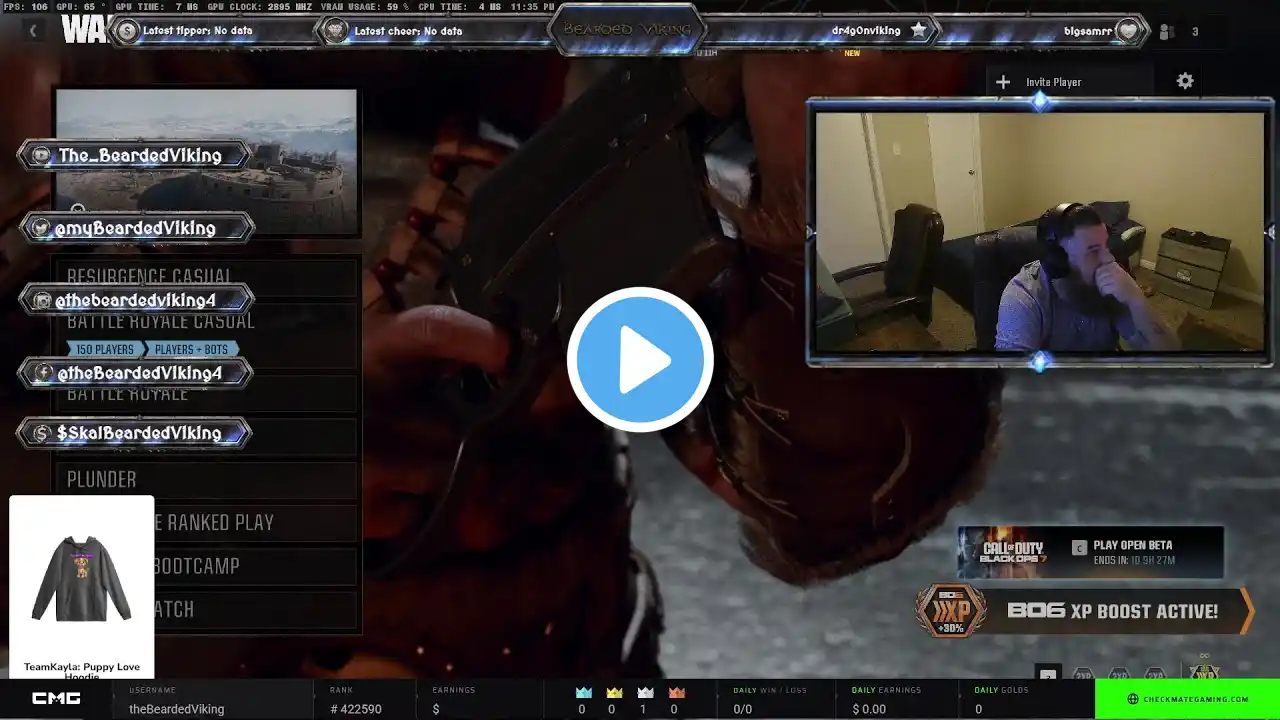
Task: Click the Instagram icon beside @thebeardedviking4
Action: [x=42, y=300]
